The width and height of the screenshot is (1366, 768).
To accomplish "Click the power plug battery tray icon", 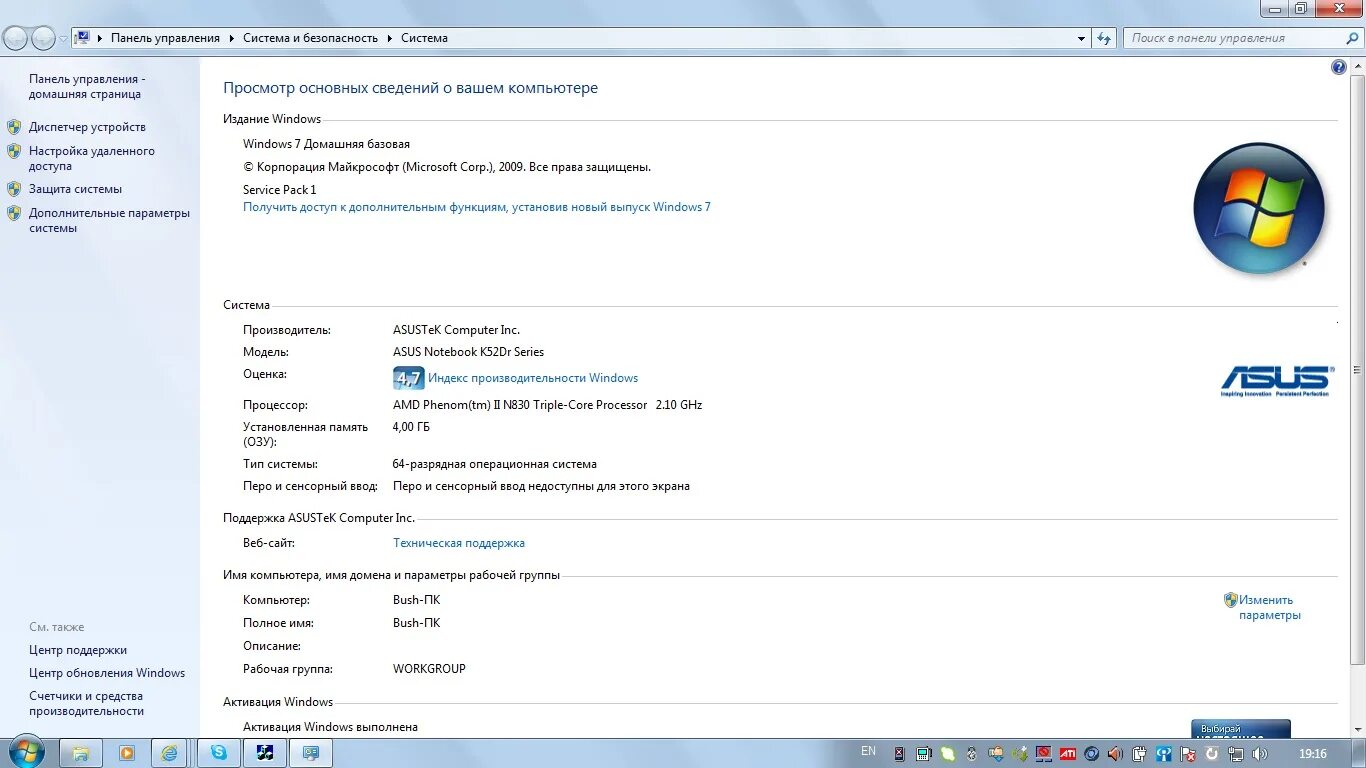I will 1140,753.
